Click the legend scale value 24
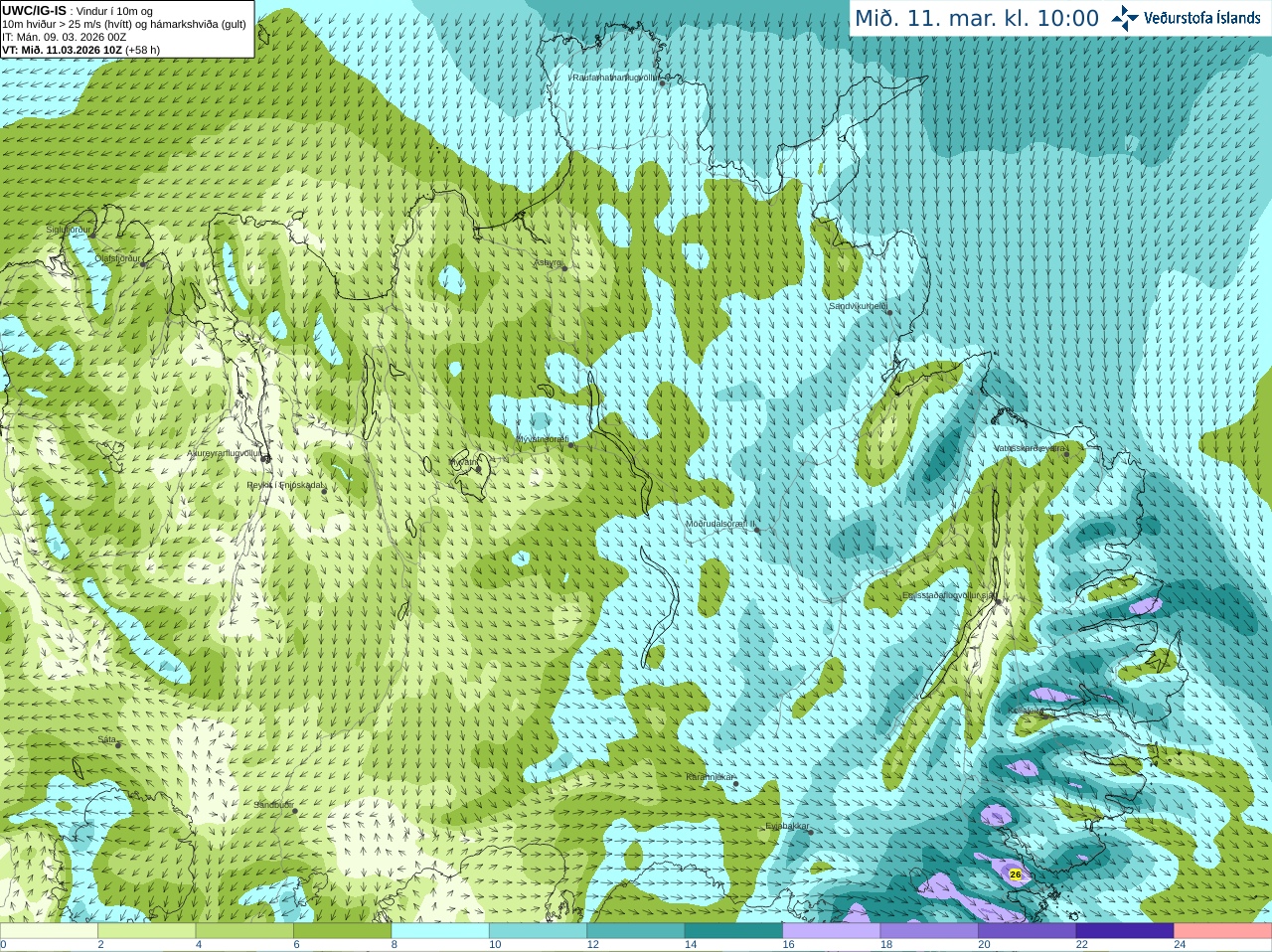The height and width of the screenshot is (952, 1272). (x=1181, y=945)
